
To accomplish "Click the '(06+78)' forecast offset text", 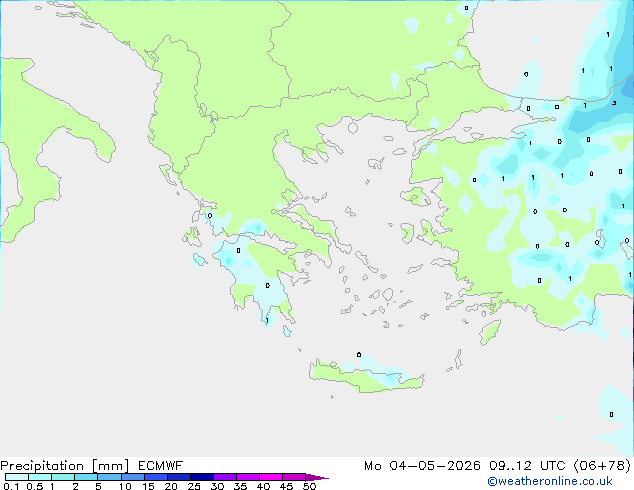I will (602, 466).
